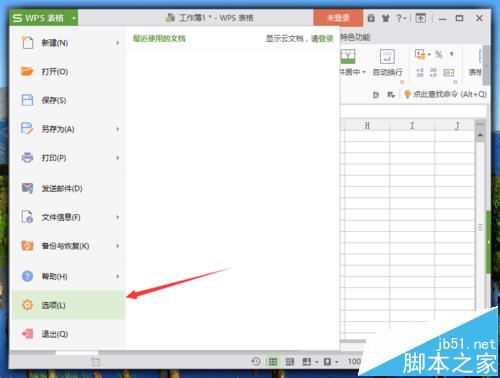Expand the File Info (文件信息) submenu arrow
Image resolution: width=500 pixels, height=378 pixels.
[x=118, y=217]
